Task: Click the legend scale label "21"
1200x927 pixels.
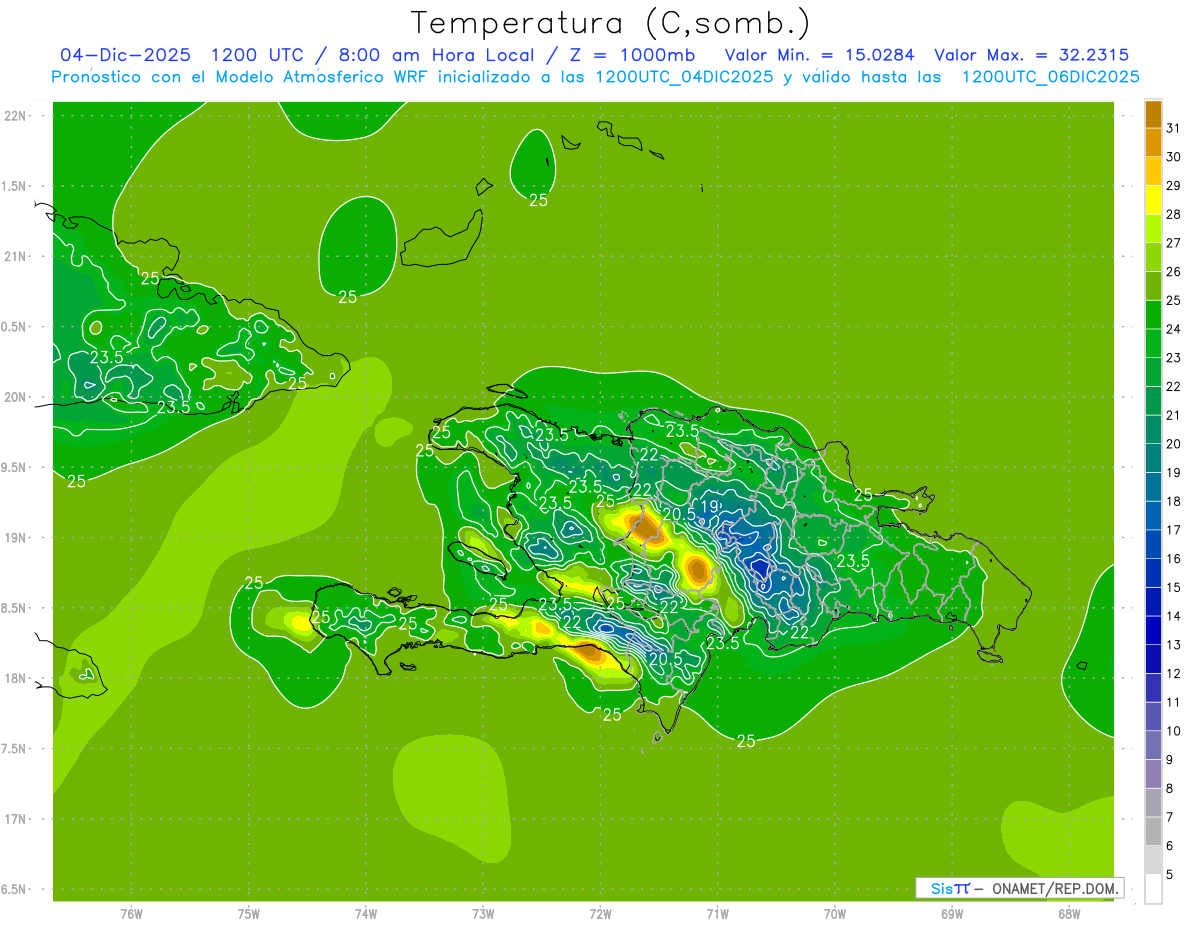Action: click(x=1173, y=415)
